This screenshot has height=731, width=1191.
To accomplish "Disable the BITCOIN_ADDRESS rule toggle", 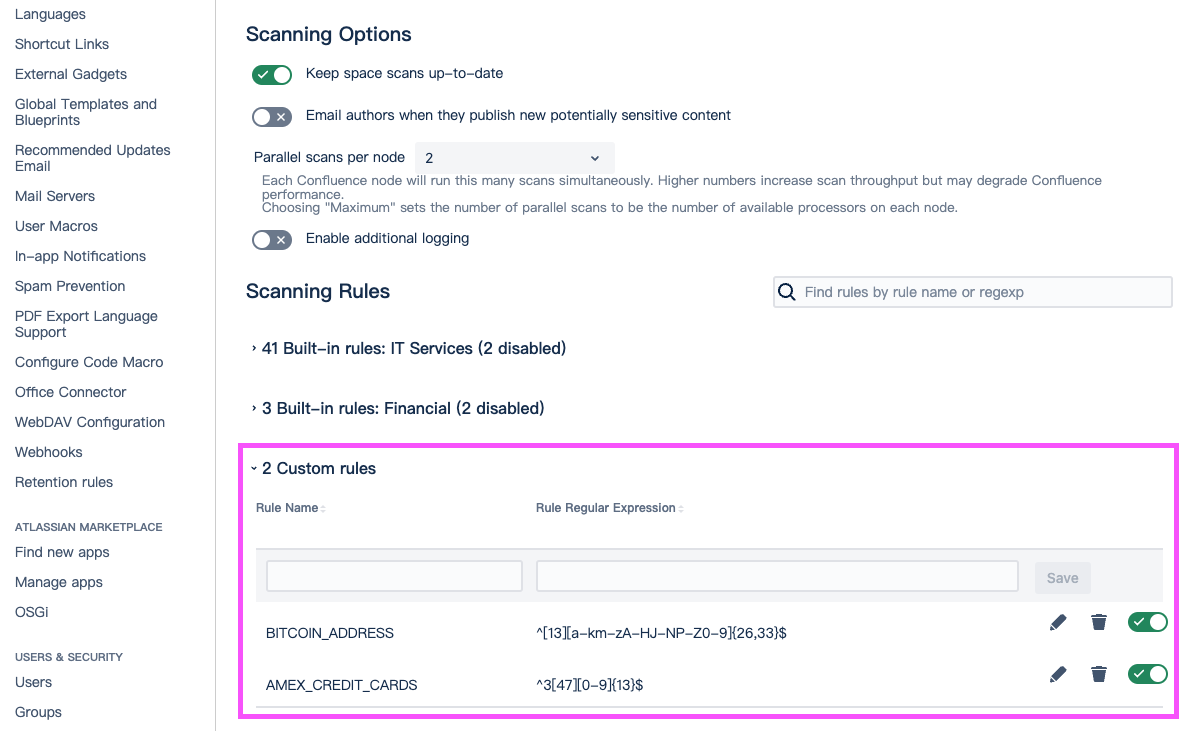I will tap(1147, 622).
